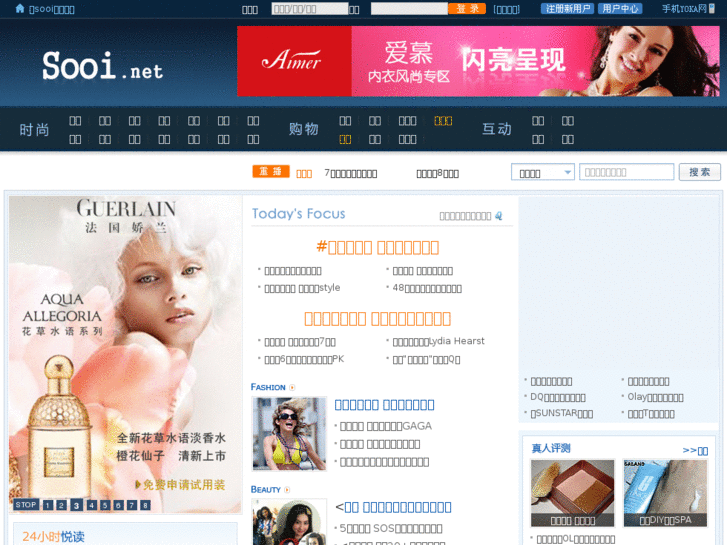Focus the search keyword input field

click(626, 172)
